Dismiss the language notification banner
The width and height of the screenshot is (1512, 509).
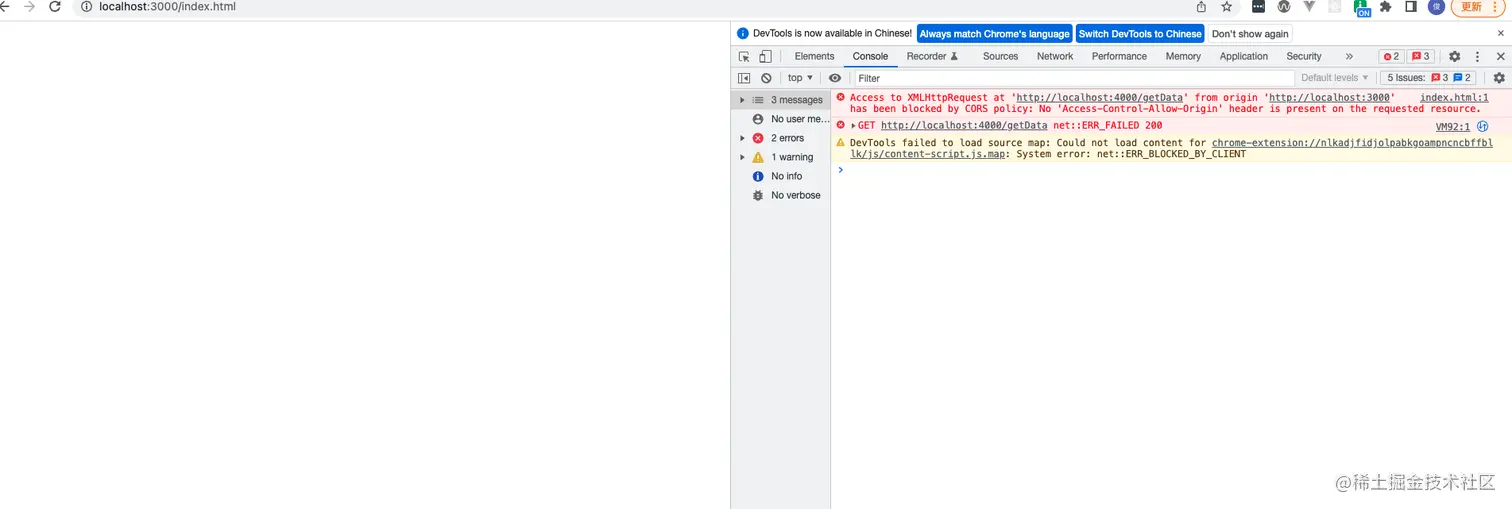(1500, 33)
